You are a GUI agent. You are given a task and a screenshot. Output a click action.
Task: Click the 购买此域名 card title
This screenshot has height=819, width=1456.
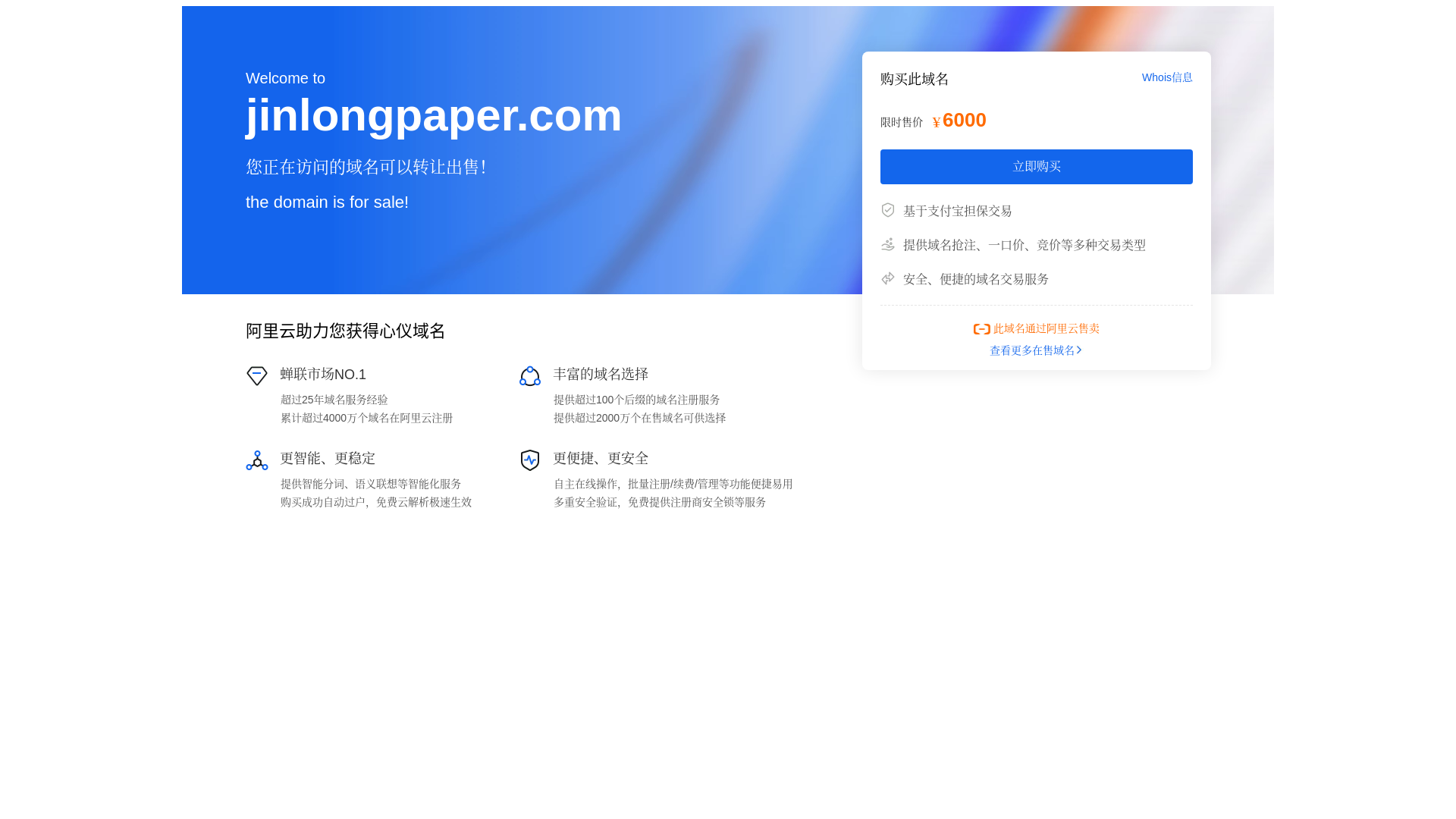pyautogui.click(x=915, y=79)
